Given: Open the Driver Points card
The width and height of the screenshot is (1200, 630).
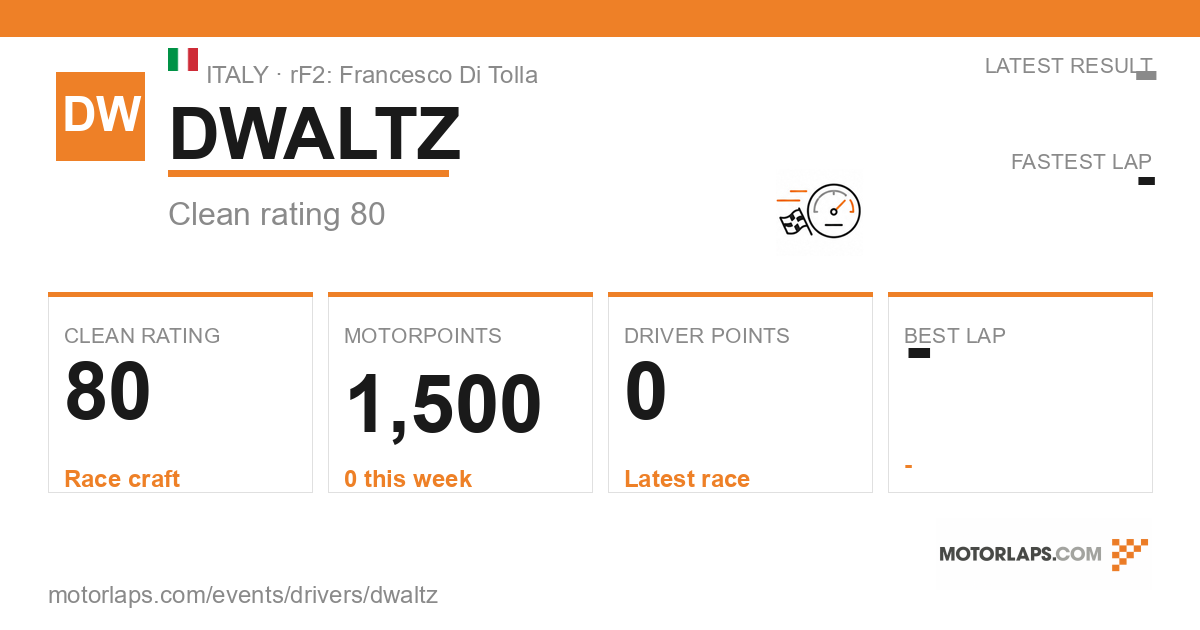Looking at the screenshot, I should [740, 393].
